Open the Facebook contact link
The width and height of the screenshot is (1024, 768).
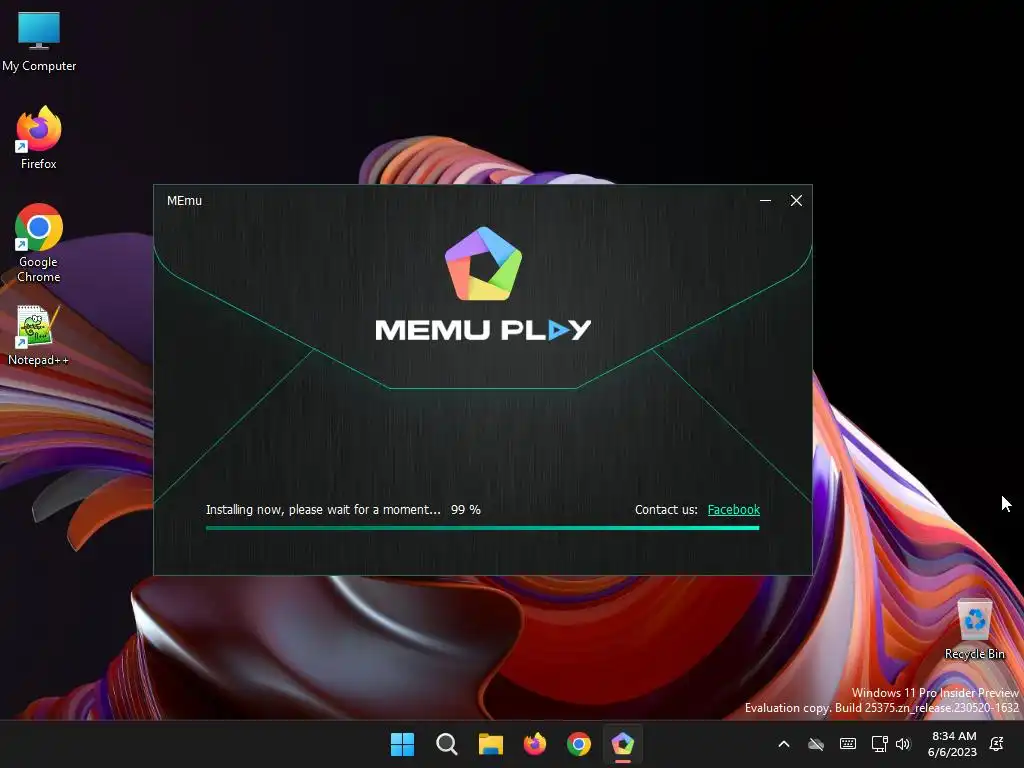point(733,509)
